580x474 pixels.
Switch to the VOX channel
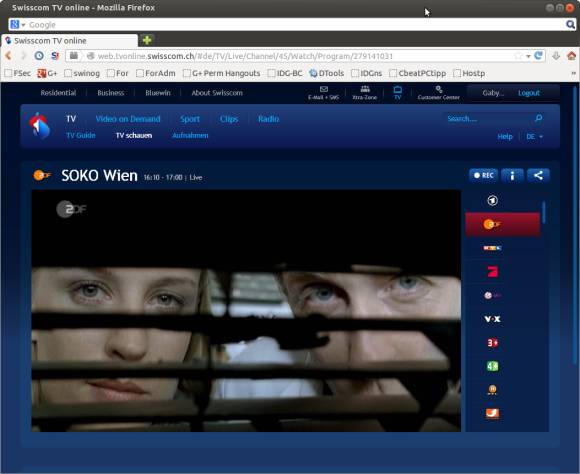tap(492, 319)
